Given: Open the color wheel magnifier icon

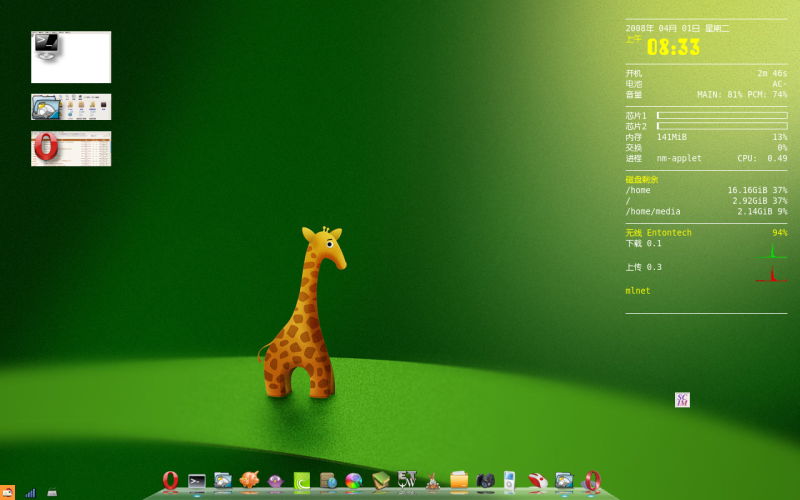Looking at the screenshot, I should [354, 481].
